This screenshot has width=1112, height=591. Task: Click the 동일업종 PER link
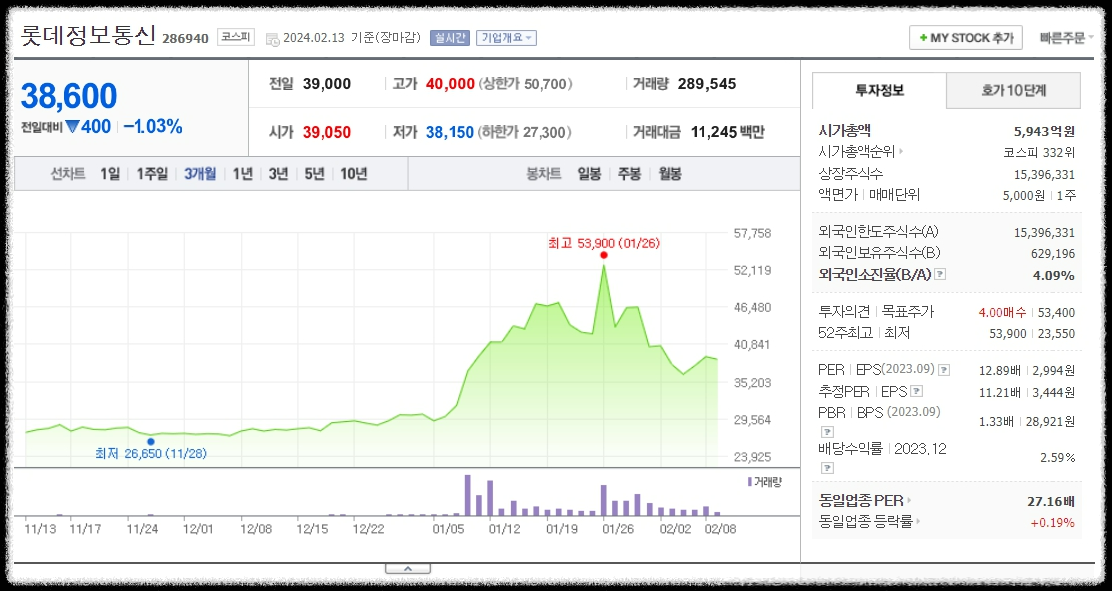pos(861,501)
